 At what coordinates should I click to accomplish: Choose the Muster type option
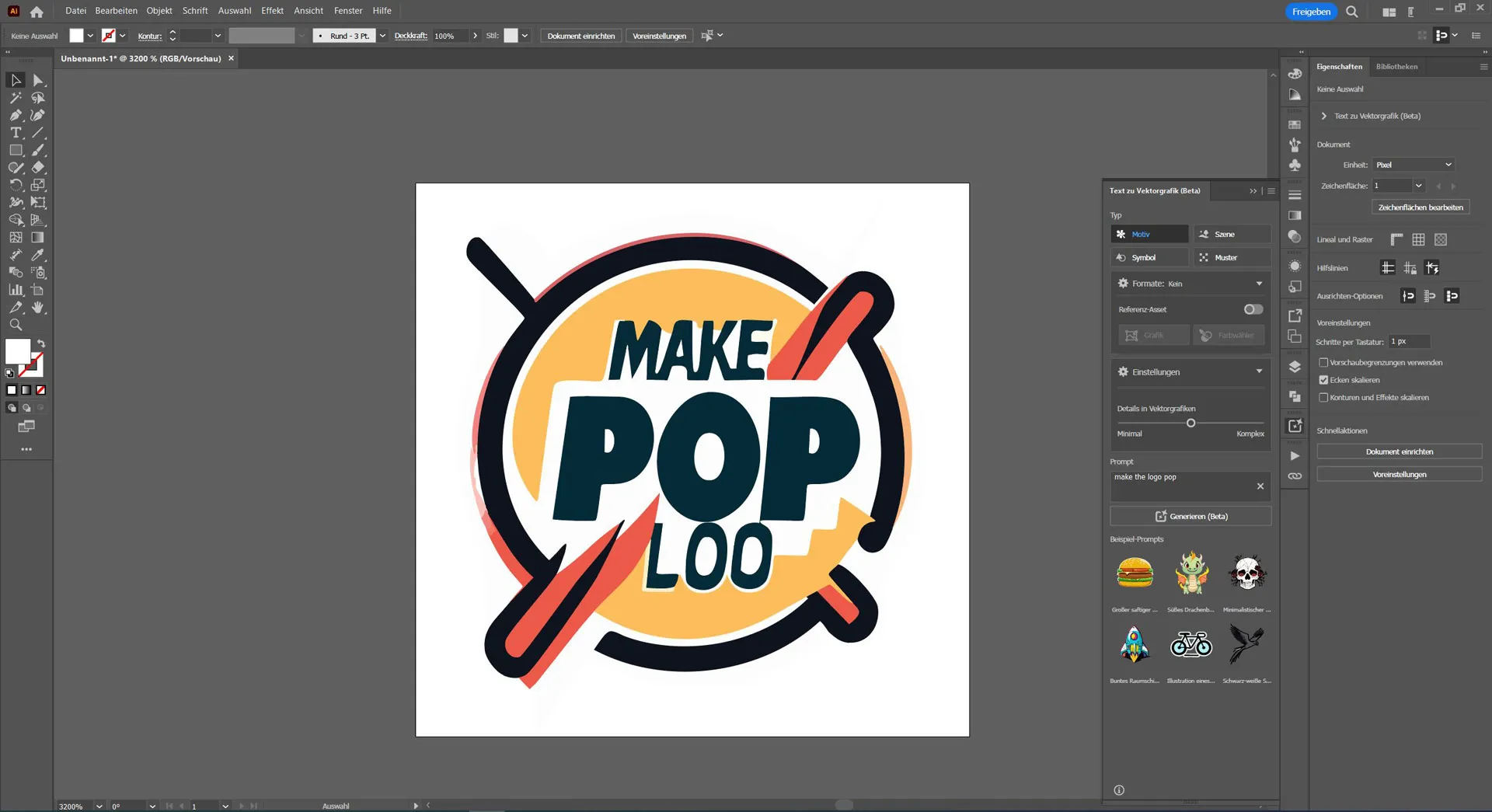tap(1232, 257)
